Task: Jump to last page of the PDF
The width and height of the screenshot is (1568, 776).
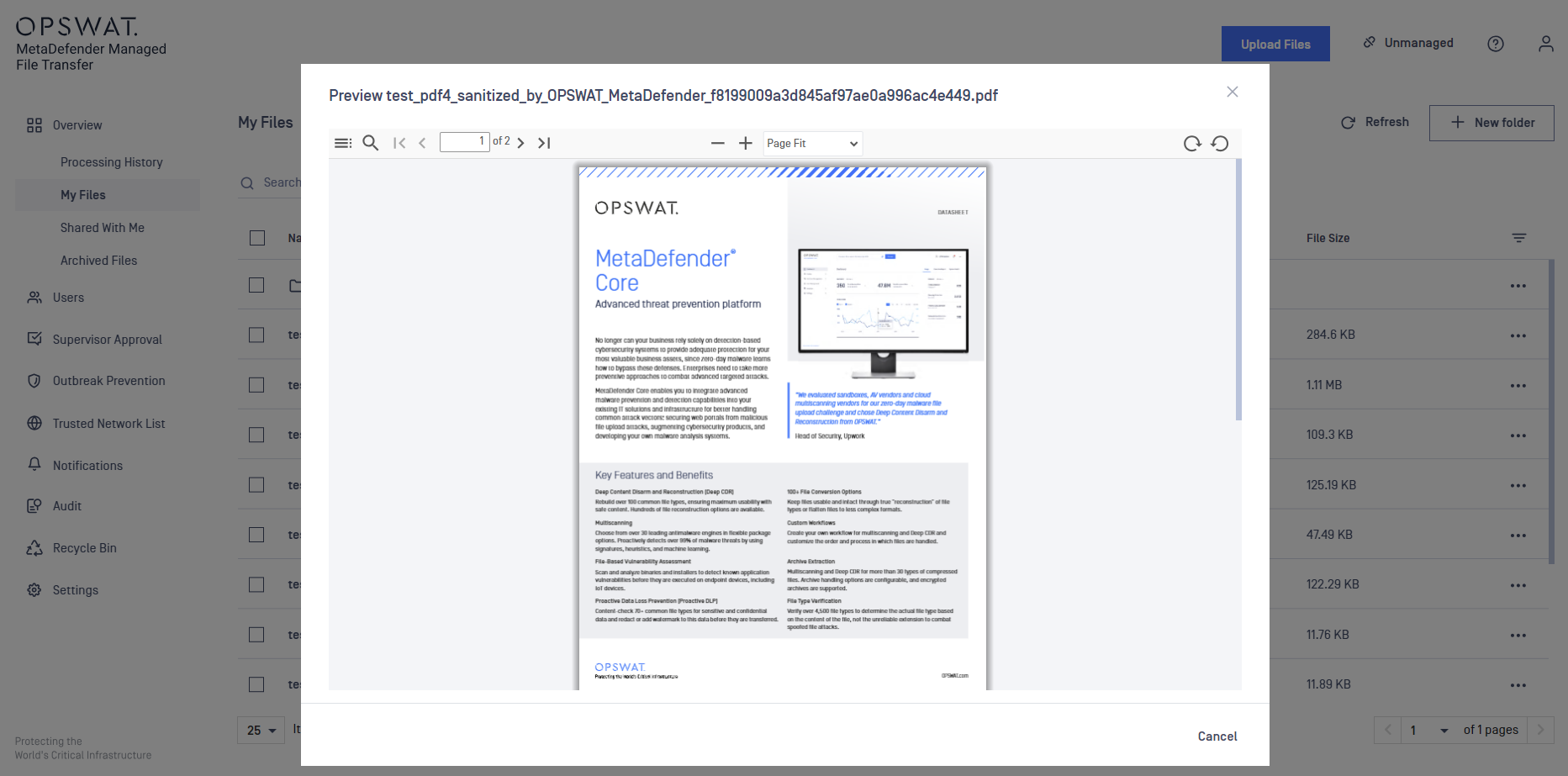Action: click(544, 143)
